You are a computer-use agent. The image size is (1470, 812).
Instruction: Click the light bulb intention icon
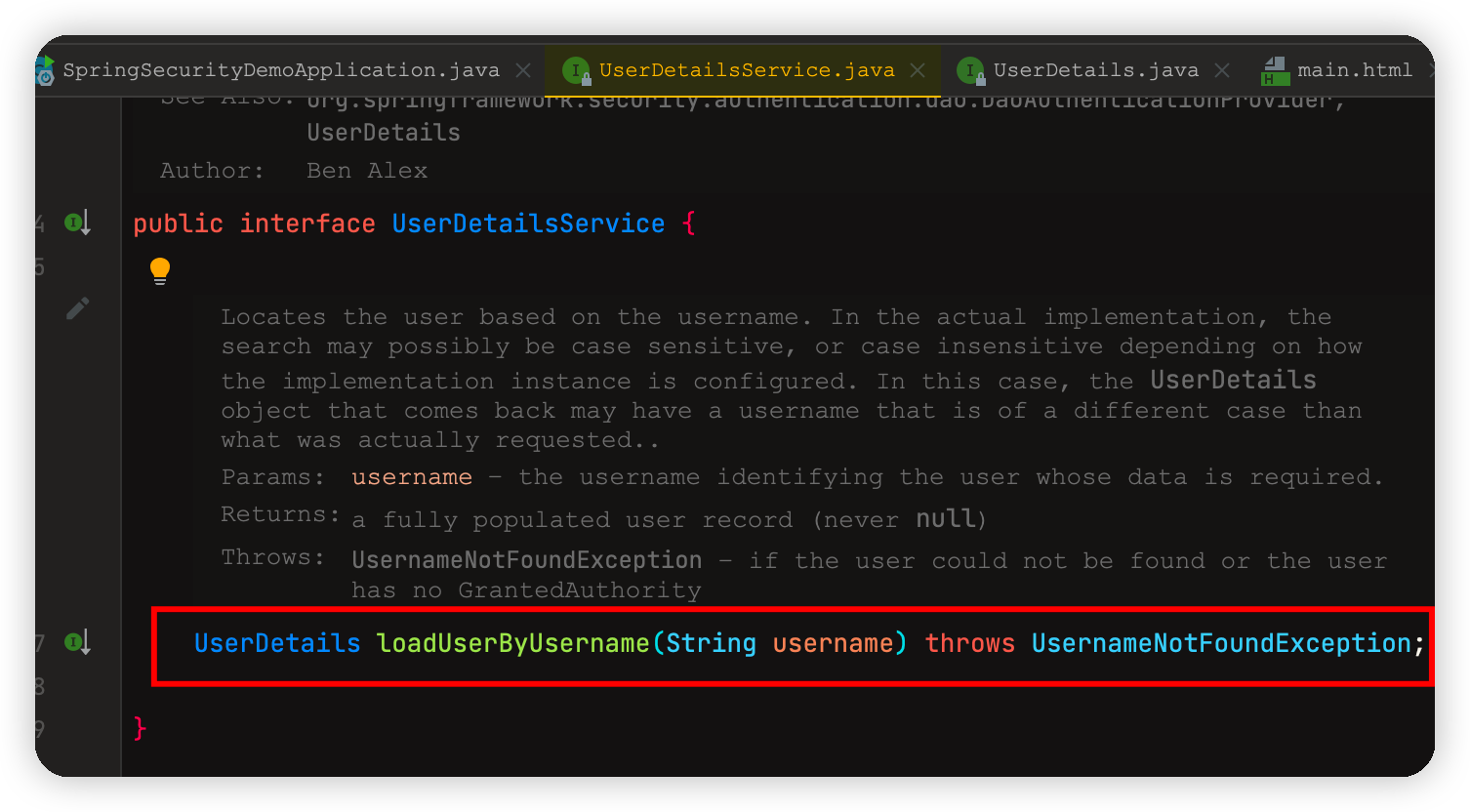point(160,270)
